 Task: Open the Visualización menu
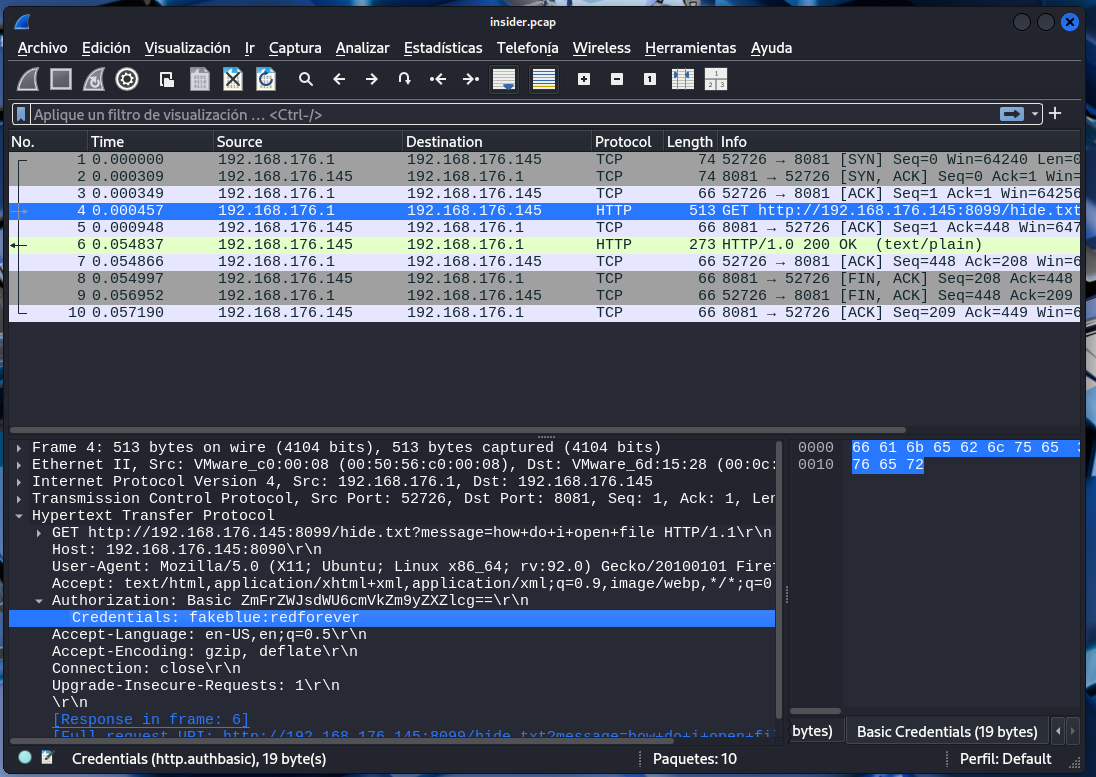[187, 48]
